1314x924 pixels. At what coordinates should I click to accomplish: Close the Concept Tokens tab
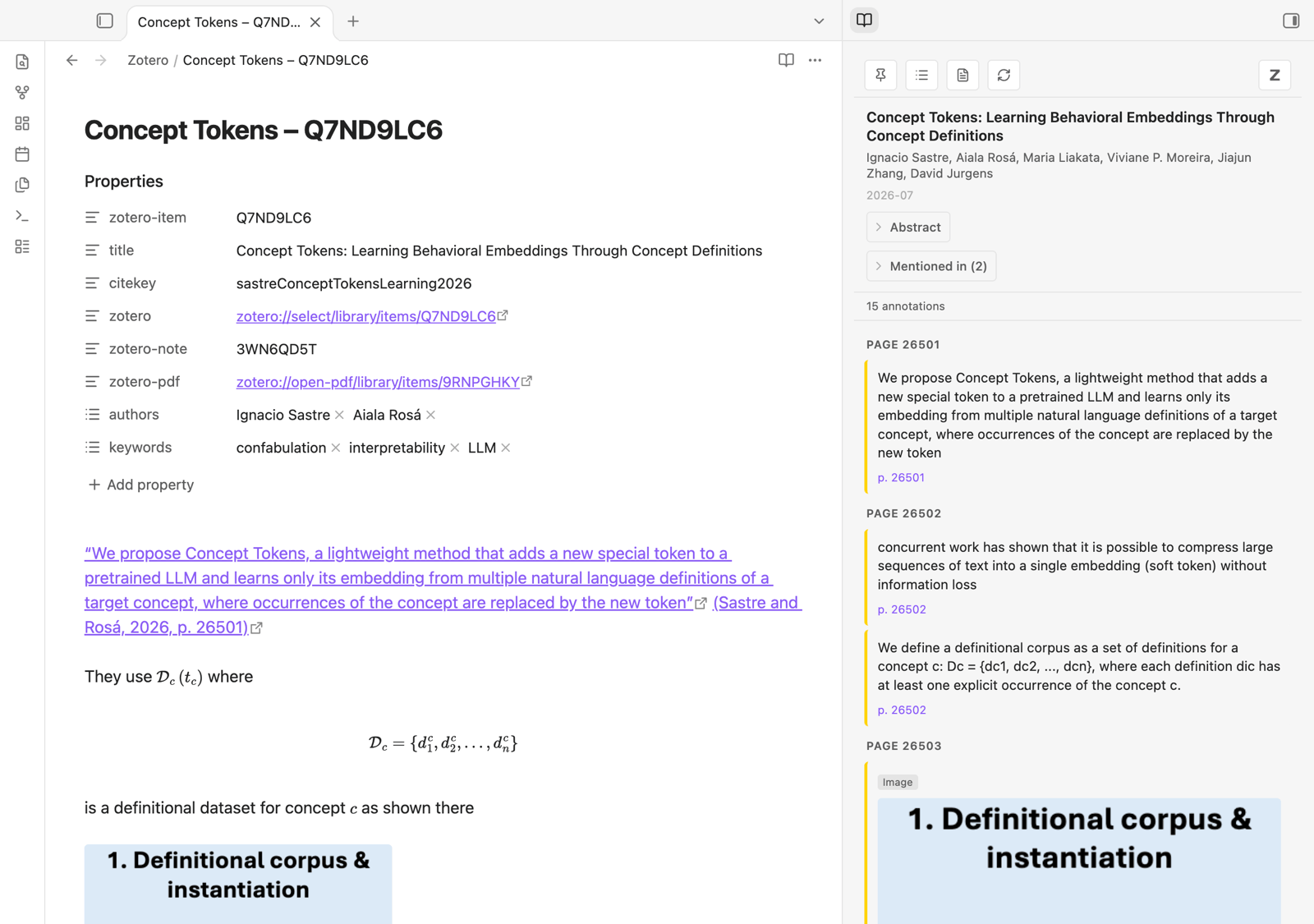[315, 22]
